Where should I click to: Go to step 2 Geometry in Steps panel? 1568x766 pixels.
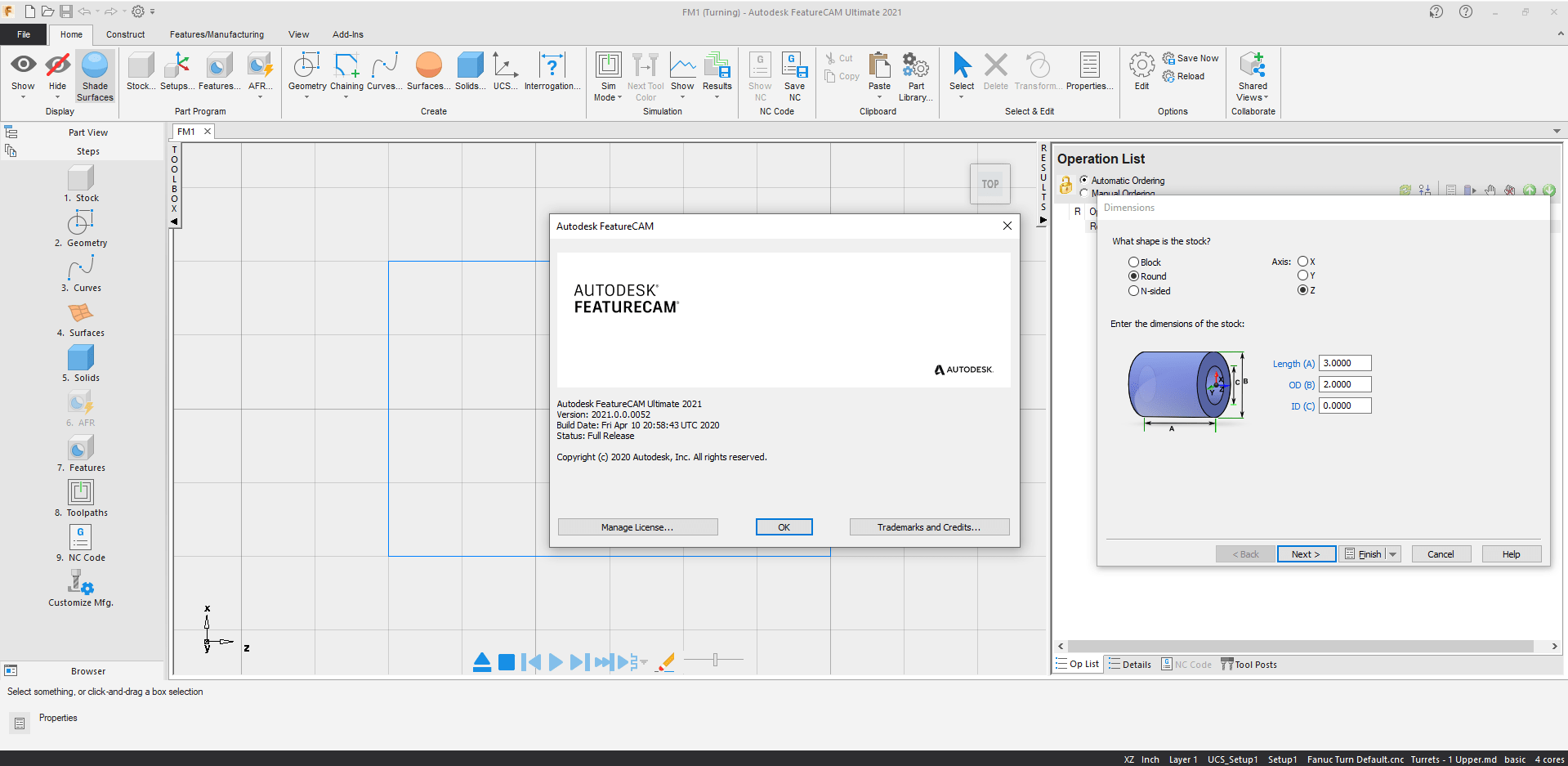[x=81, y=229]
